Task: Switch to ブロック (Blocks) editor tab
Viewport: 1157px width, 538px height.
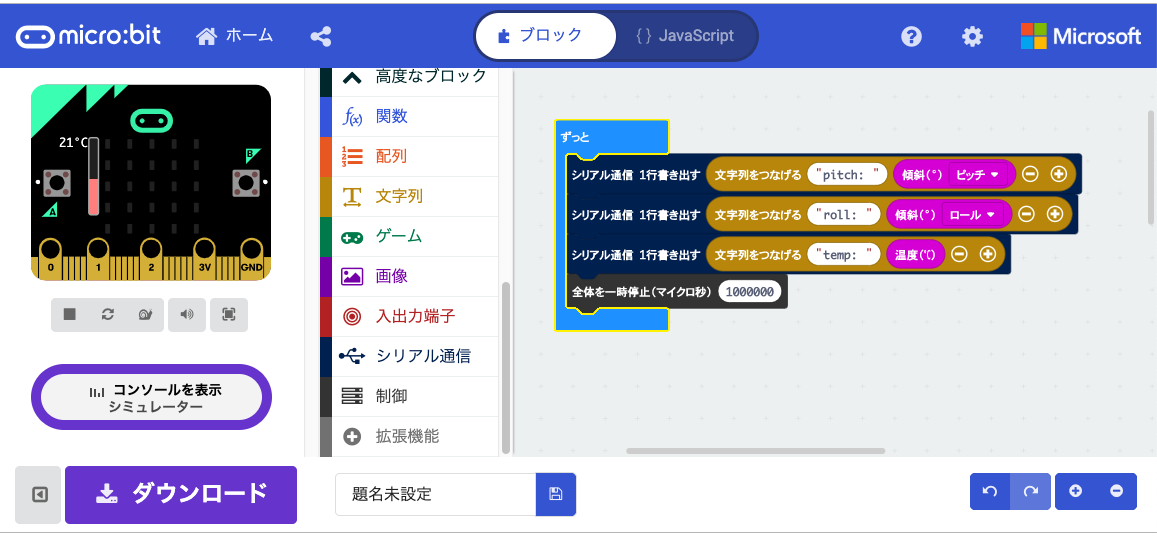Action: (545, 35)
